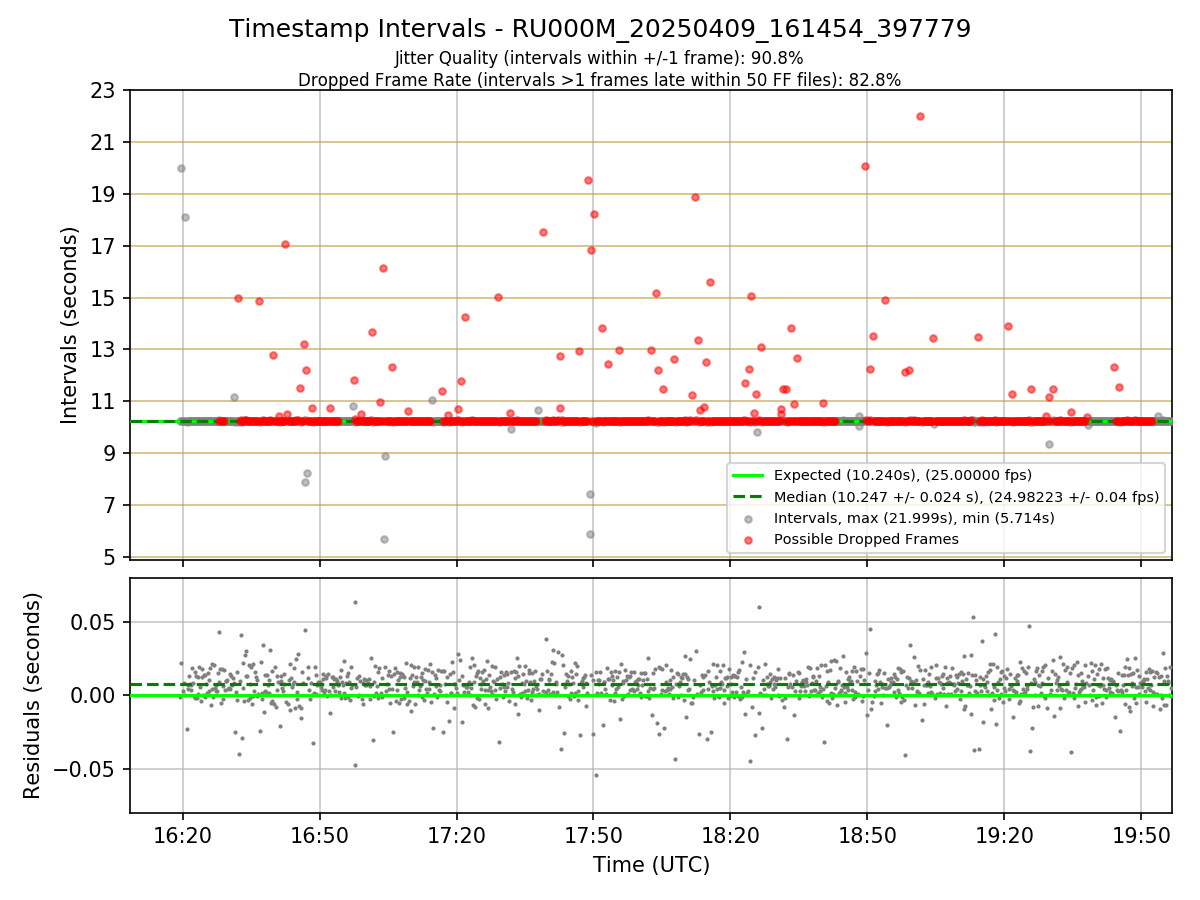Image resolution: width=1200 pixels, height=900 pixels.
Task: Click the lowest gray point near 5.7 seconds
Action: point(384,539)
